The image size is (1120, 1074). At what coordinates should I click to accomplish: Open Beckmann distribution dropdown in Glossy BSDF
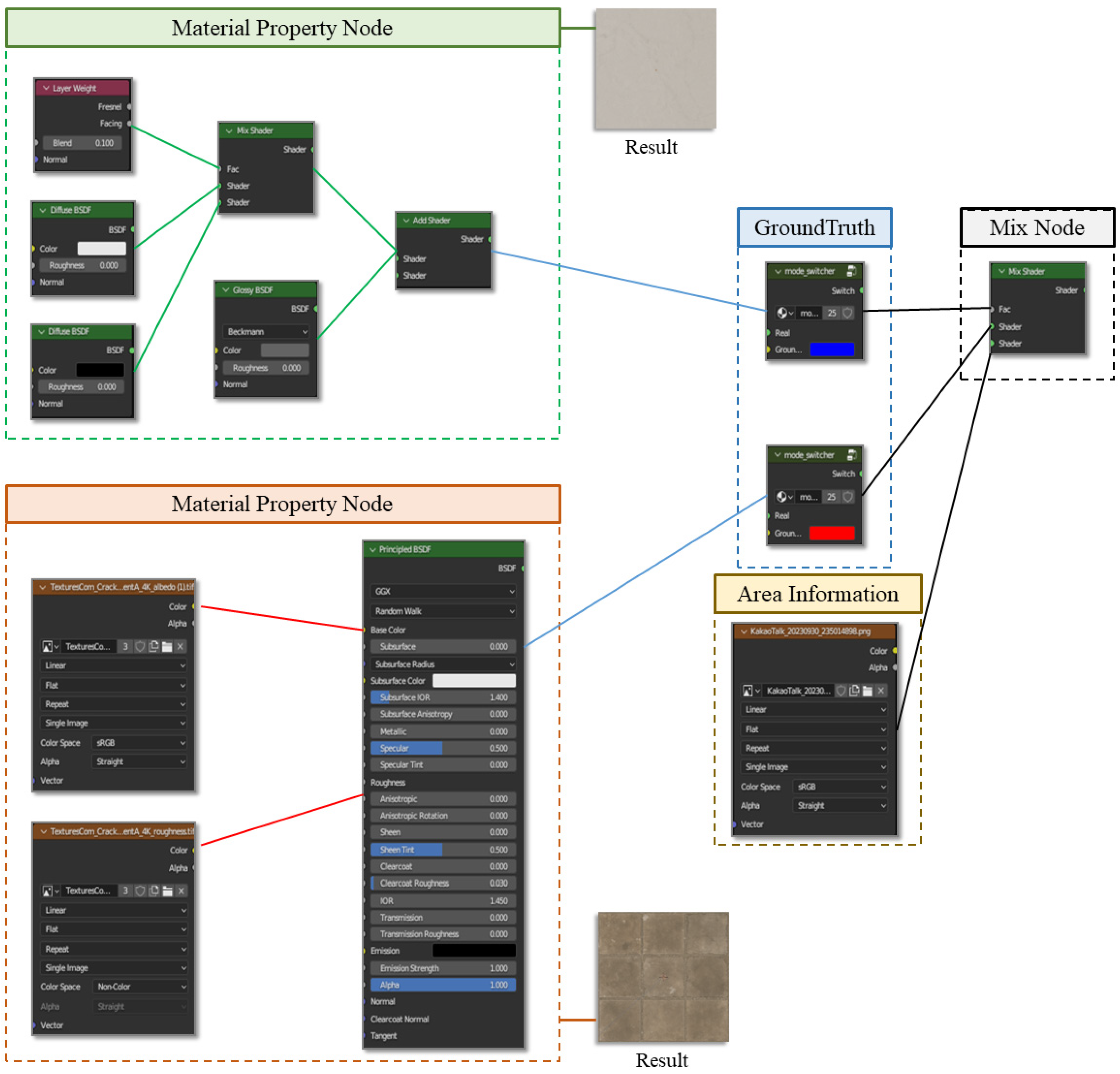point(266,332)
